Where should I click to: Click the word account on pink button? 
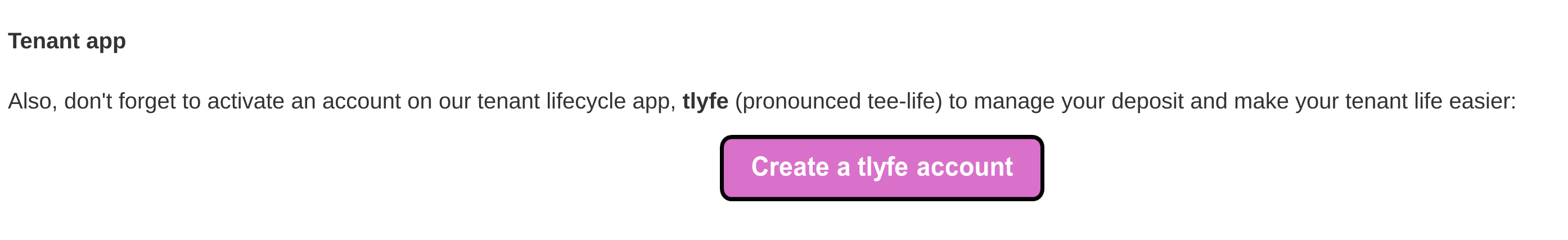[965, 167]
